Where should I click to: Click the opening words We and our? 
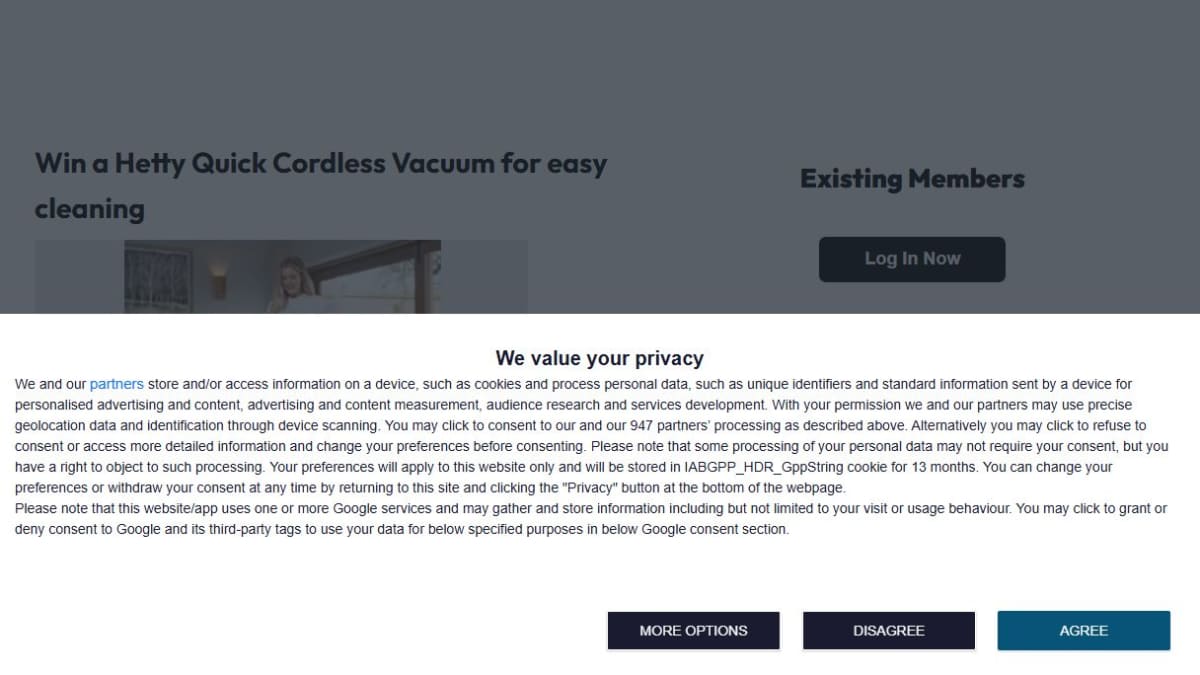50,384
